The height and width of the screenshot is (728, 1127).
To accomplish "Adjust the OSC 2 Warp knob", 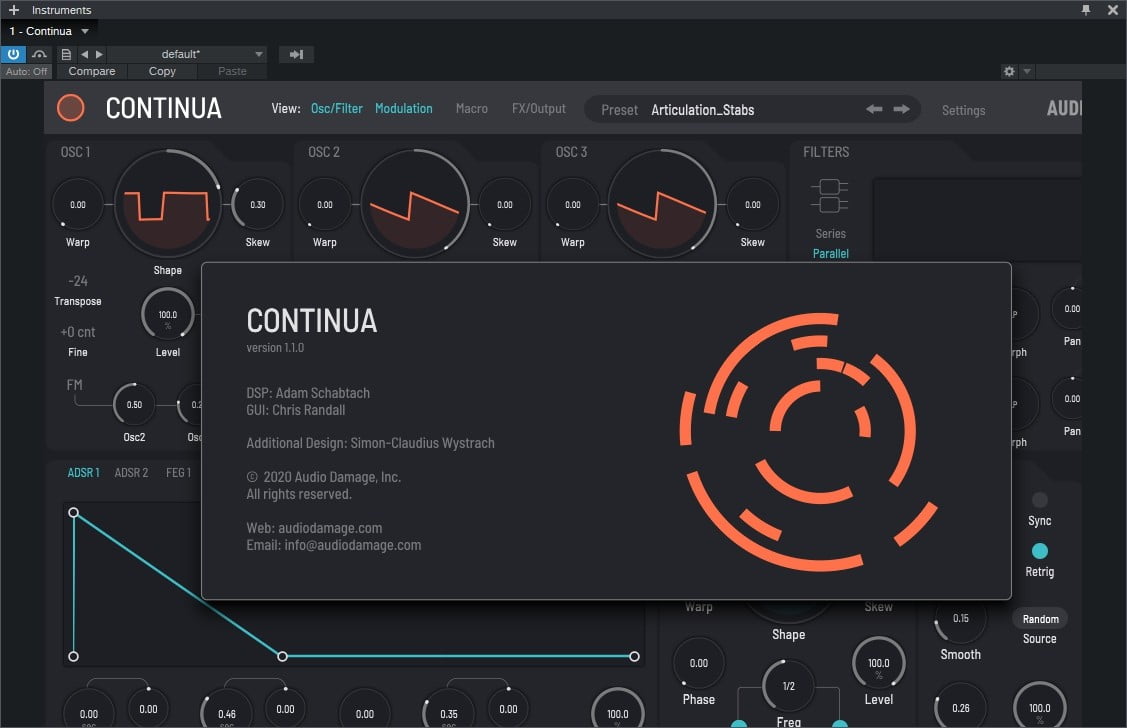I will pos(325,205).
